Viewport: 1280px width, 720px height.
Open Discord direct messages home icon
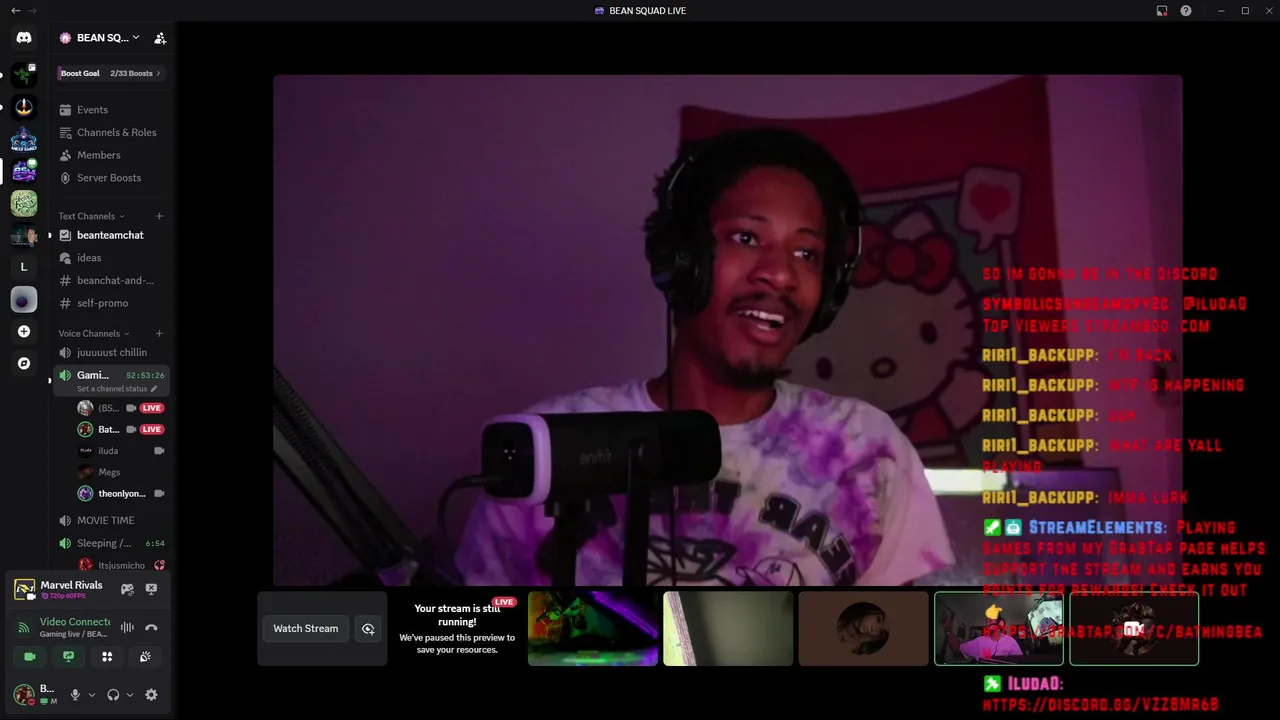click(x=24, y=38)
